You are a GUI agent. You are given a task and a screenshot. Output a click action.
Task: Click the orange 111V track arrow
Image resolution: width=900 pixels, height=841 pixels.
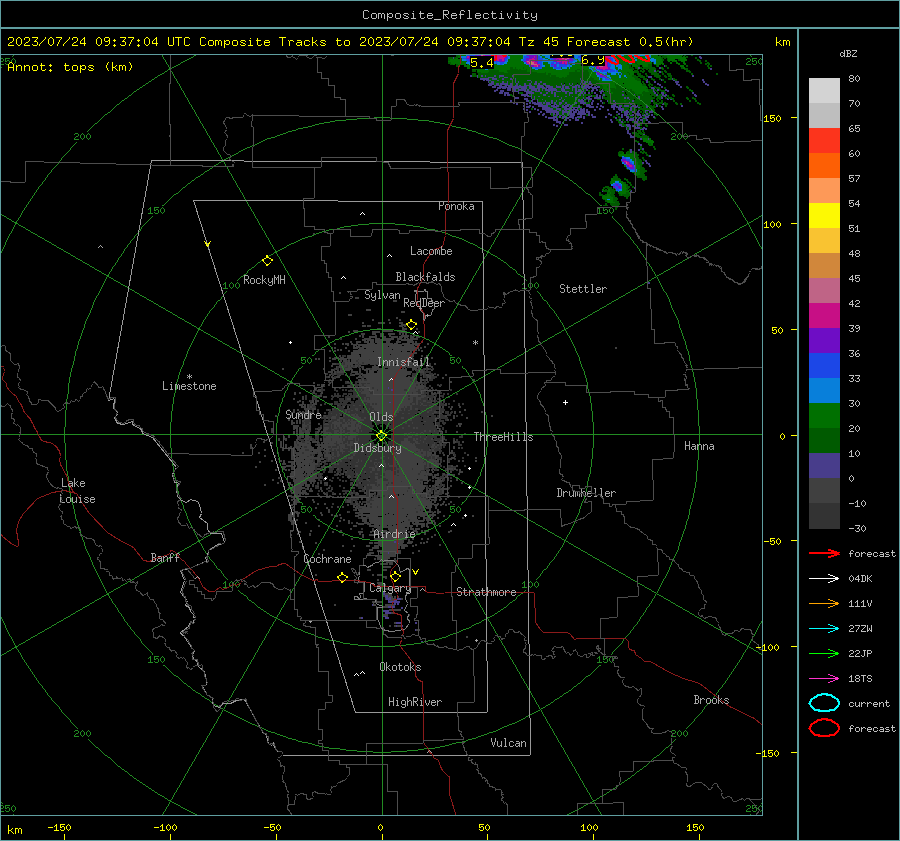click(824, 603)
